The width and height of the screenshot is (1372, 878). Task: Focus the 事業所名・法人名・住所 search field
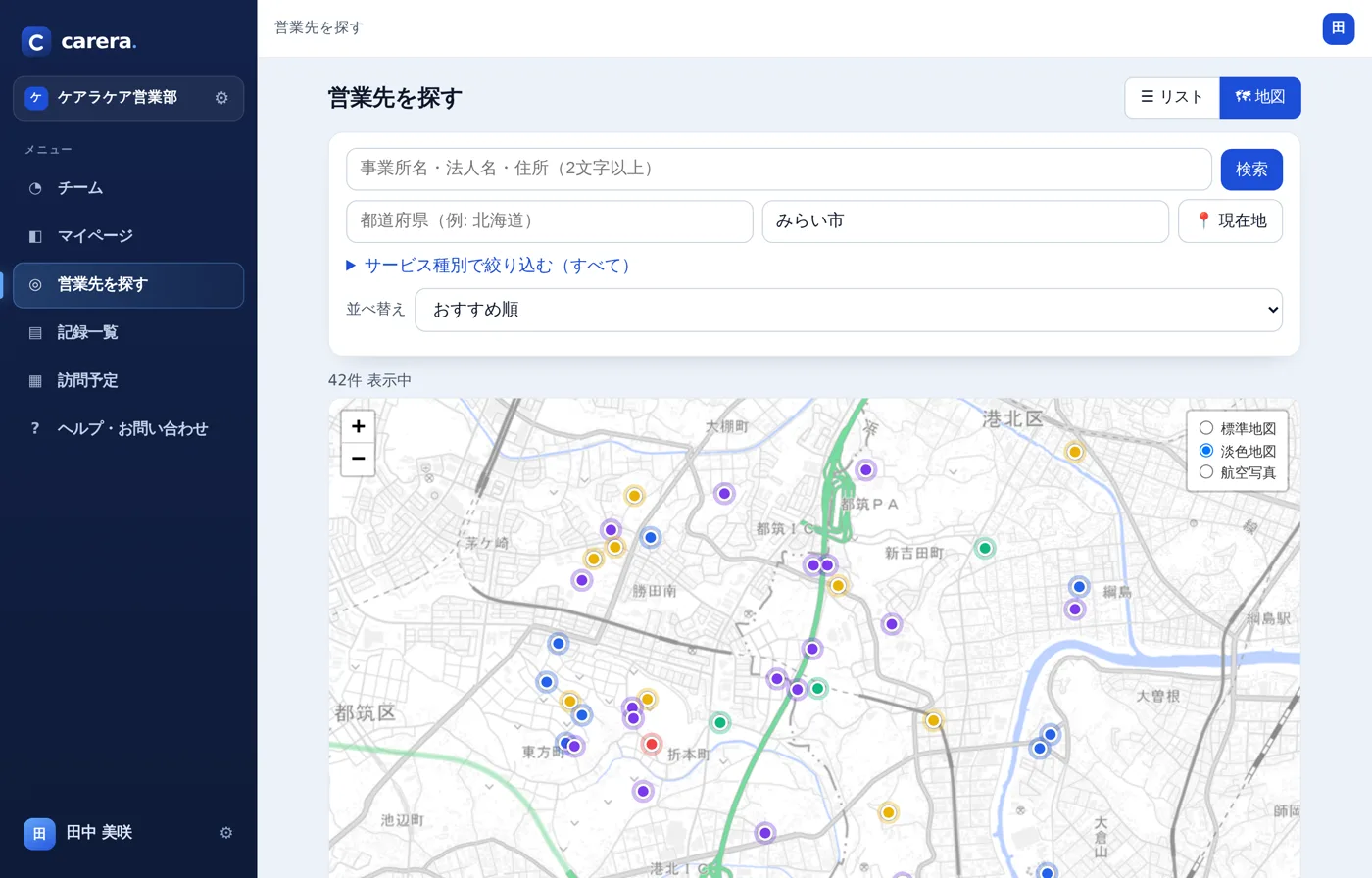779,170
